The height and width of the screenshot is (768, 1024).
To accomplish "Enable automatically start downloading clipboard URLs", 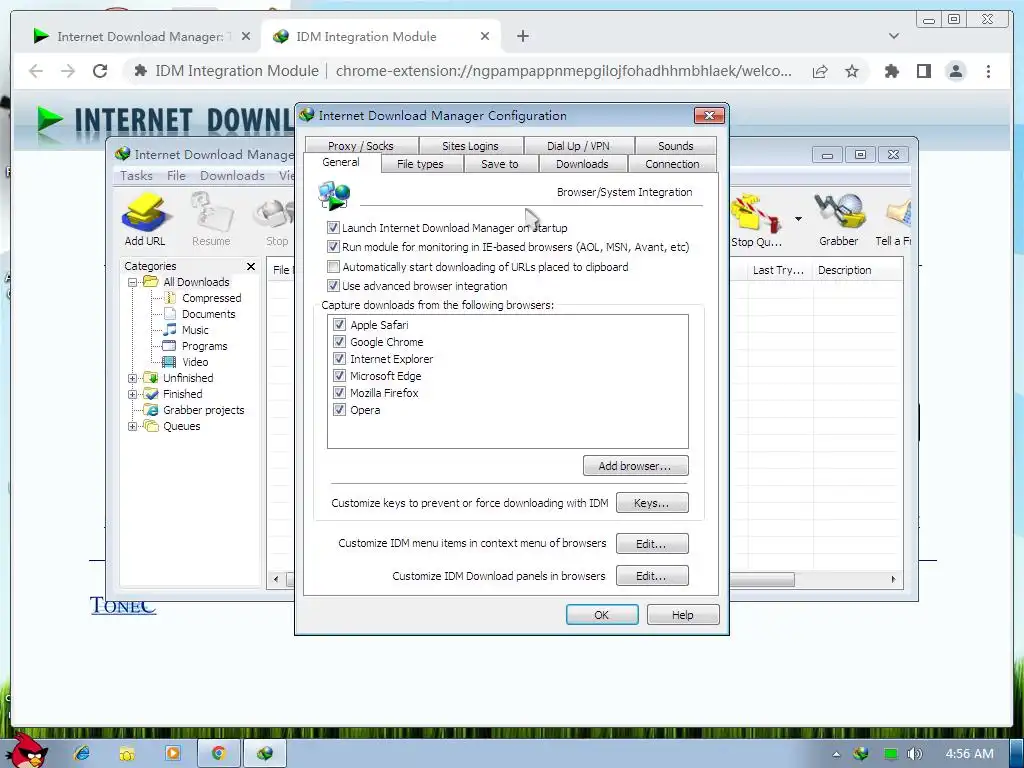I will (333, 266).
